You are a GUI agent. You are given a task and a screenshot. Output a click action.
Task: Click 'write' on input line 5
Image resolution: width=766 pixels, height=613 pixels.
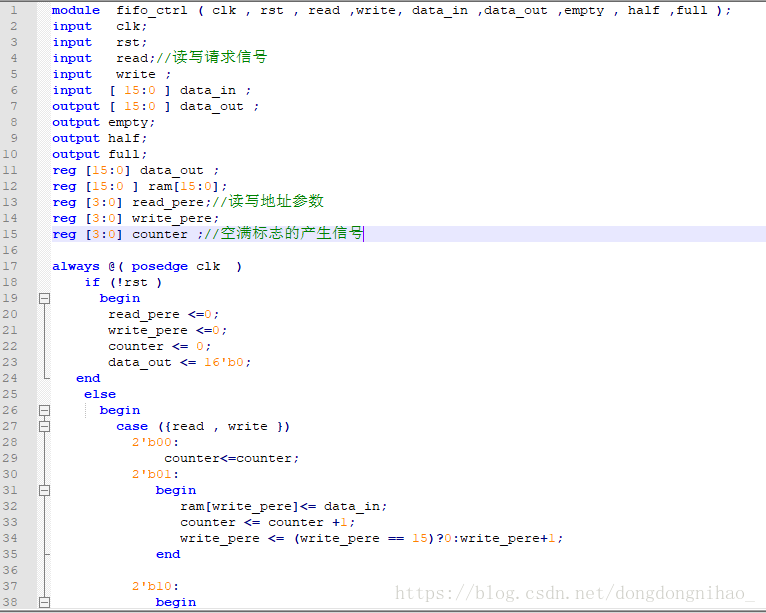136,74
